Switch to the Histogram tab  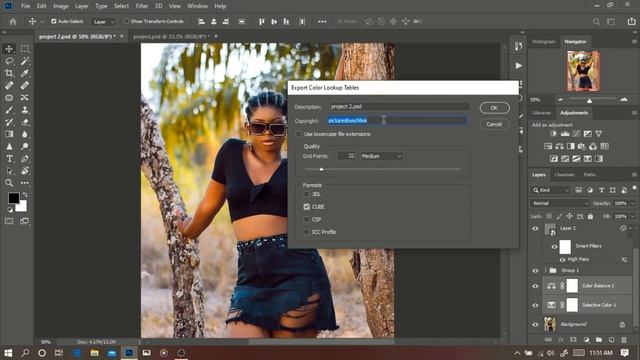[544, 42]
